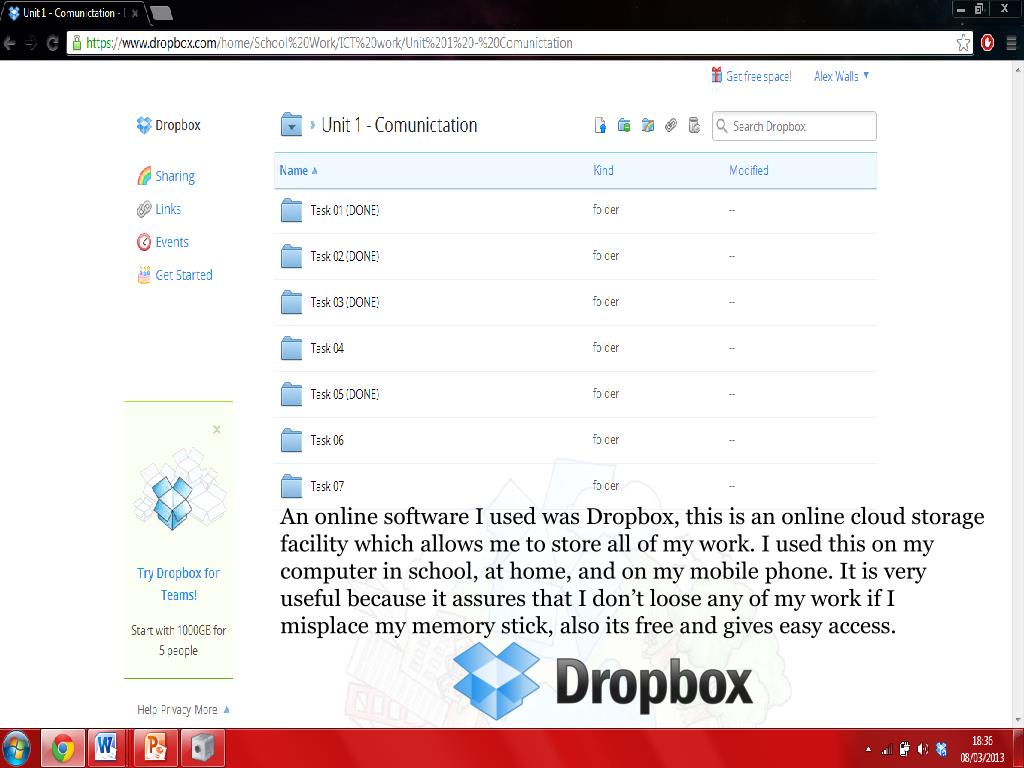Click the Word taskbar icon
Screen dimensions: 1024x768
(x=106, y=748)
